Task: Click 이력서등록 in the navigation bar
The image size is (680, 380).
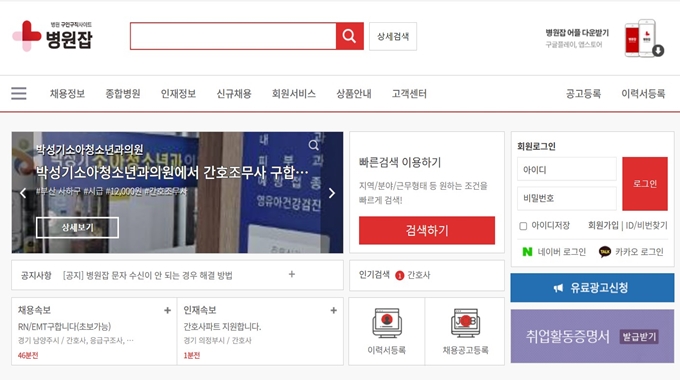Action: point(643,94)
